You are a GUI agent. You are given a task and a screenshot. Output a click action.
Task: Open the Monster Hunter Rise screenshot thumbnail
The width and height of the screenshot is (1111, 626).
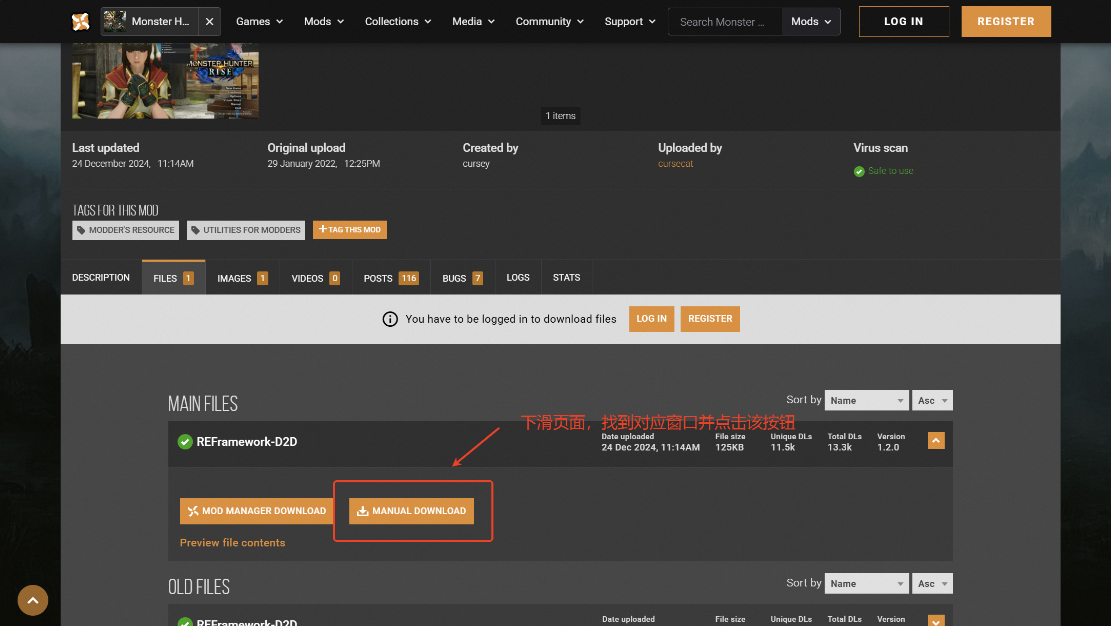(165, 80)
